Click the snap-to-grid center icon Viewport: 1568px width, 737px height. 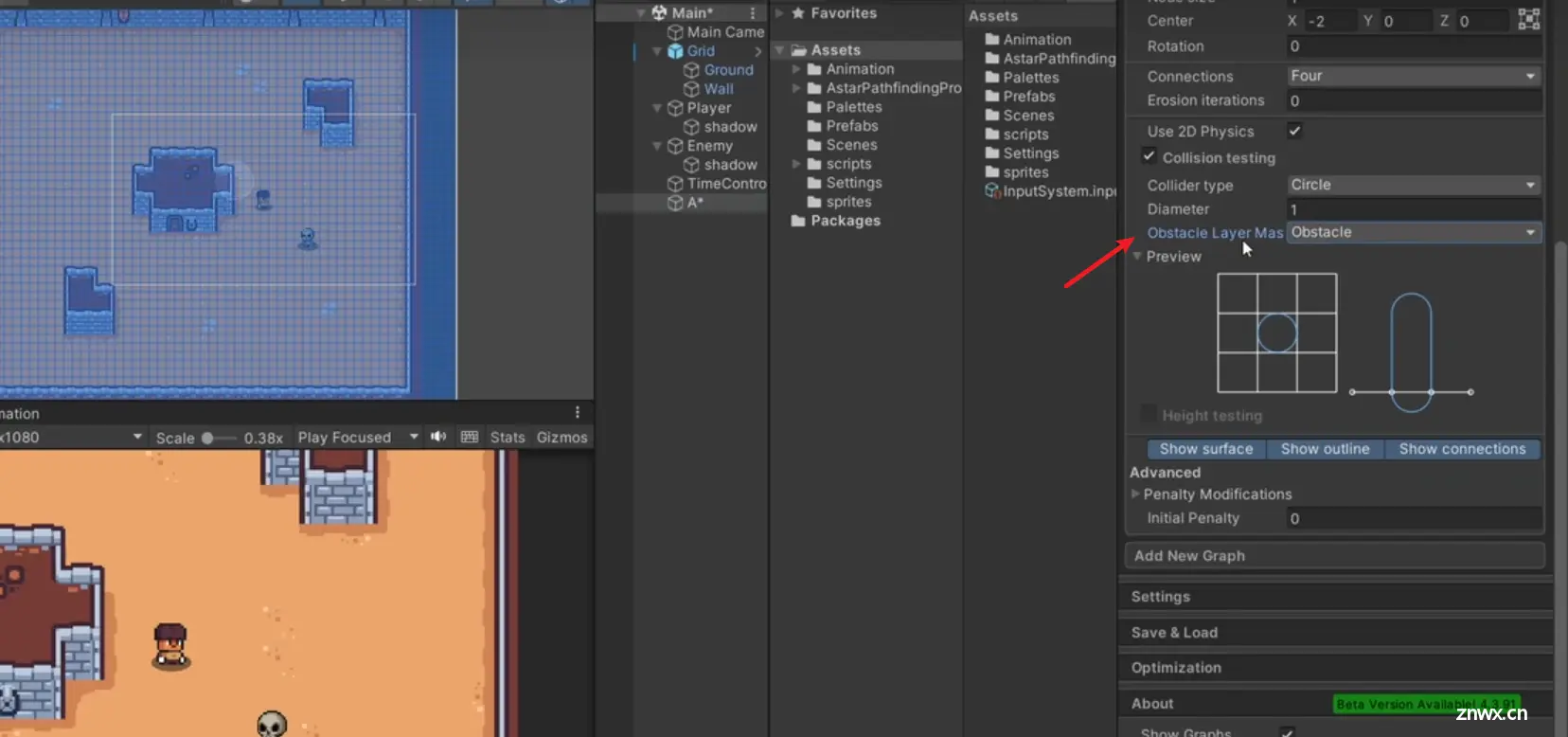tap(1528, 19)
